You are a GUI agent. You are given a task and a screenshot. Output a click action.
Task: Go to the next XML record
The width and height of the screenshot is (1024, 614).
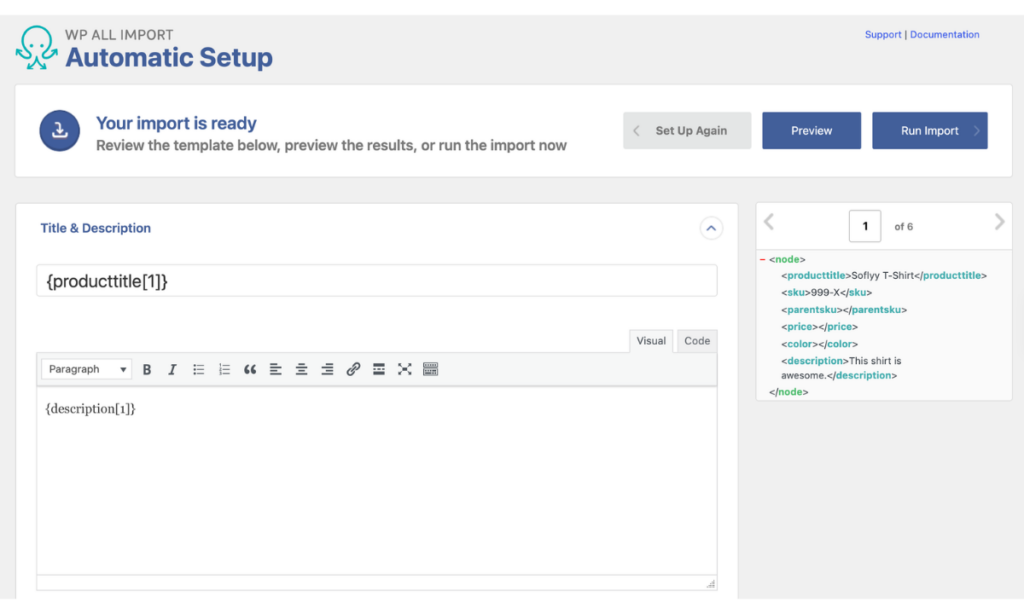tap(999, 222)
